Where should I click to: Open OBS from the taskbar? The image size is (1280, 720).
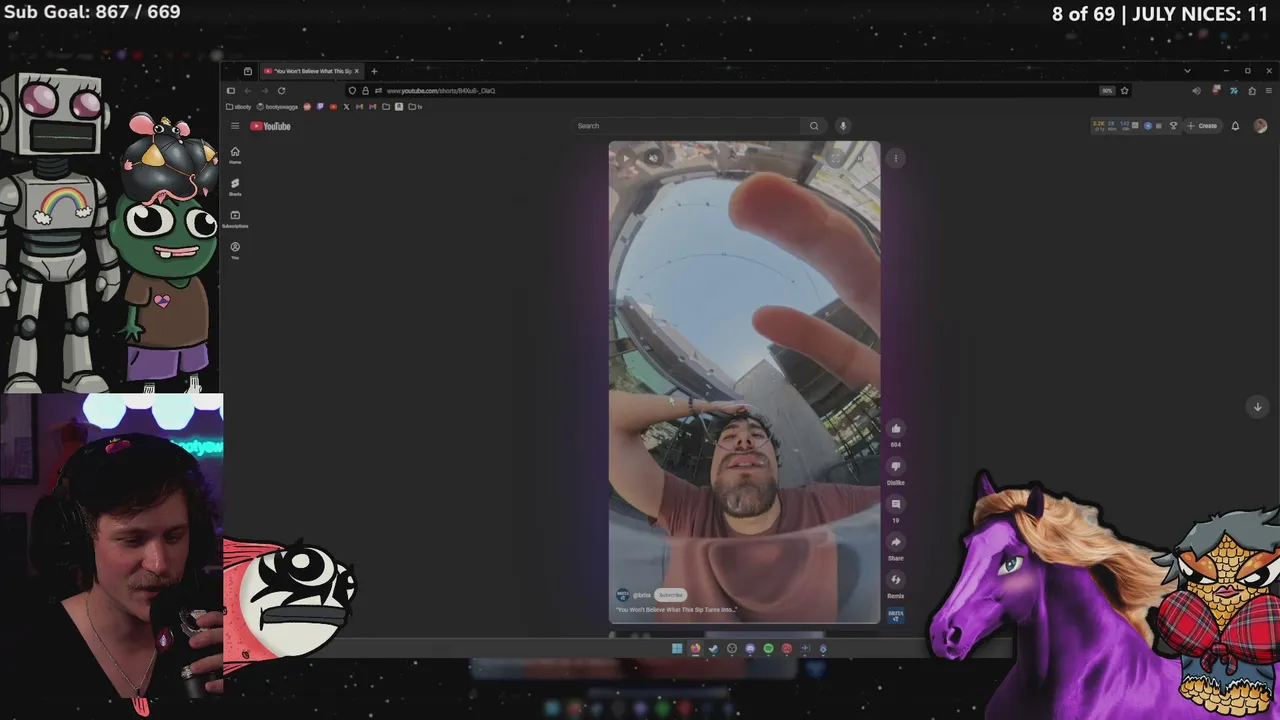732,648
